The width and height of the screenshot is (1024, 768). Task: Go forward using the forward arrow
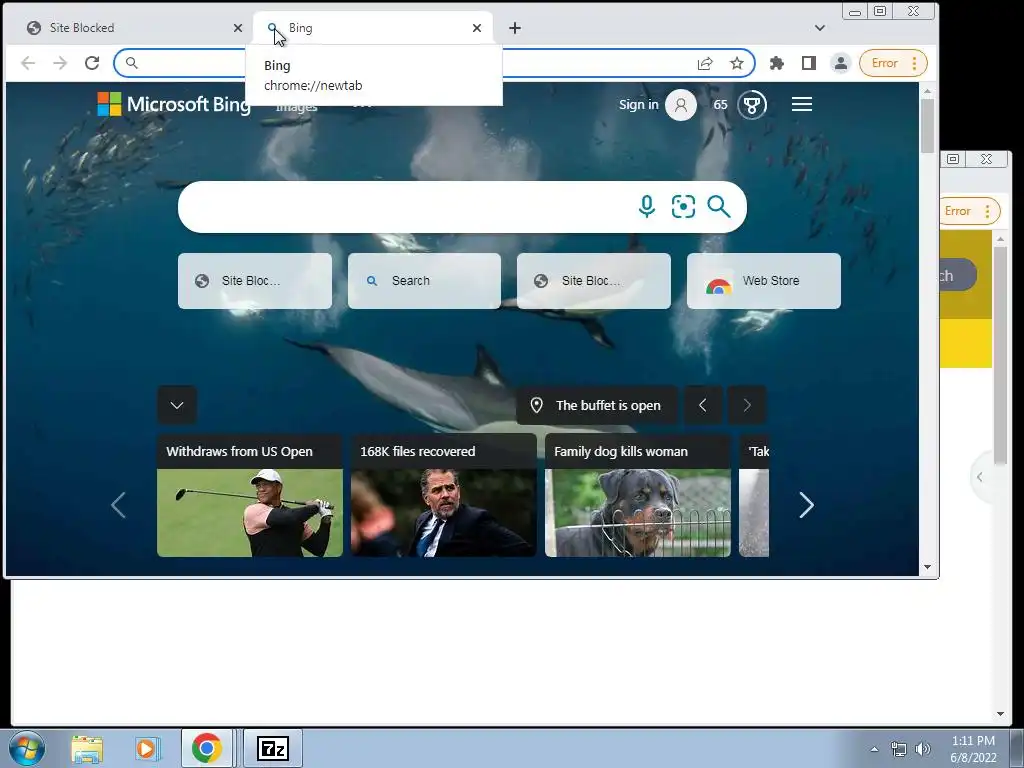click(60, 63)
